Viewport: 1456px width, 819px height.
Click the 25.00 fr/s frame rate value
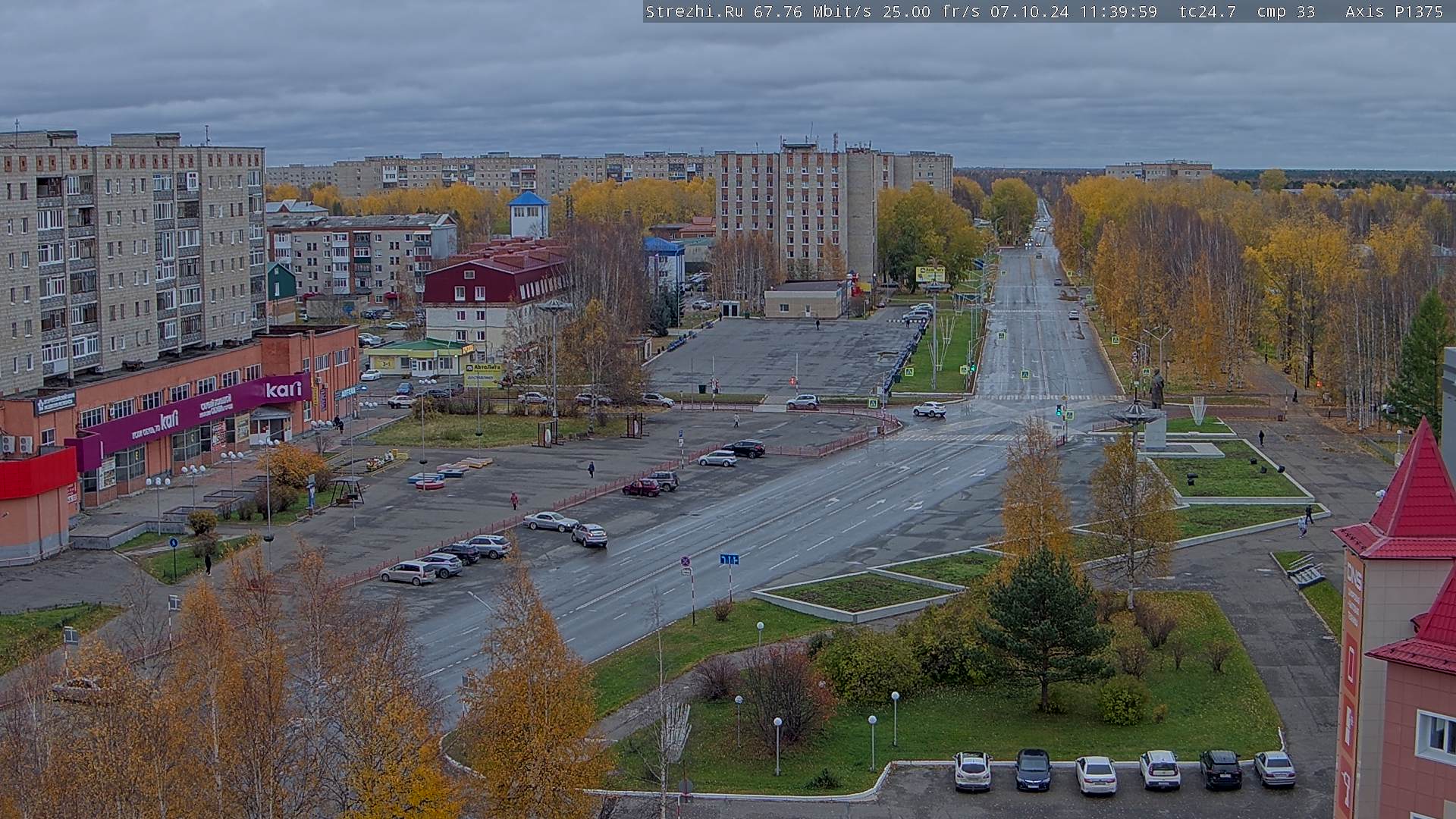(x=931, y=11)
